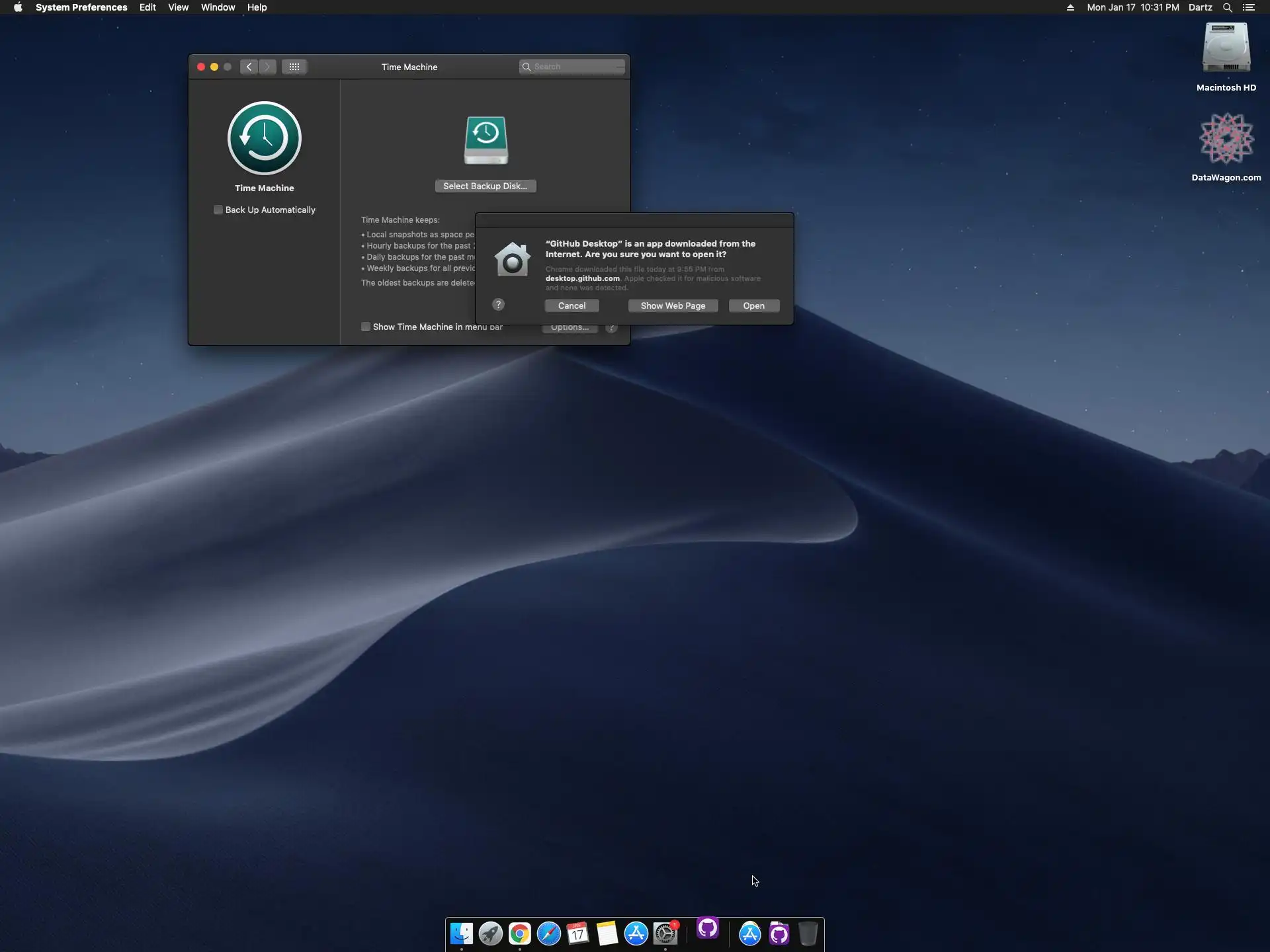
Task: Click Select Backup Disk button
Action: pyautogui.click(x=485, y=186)
